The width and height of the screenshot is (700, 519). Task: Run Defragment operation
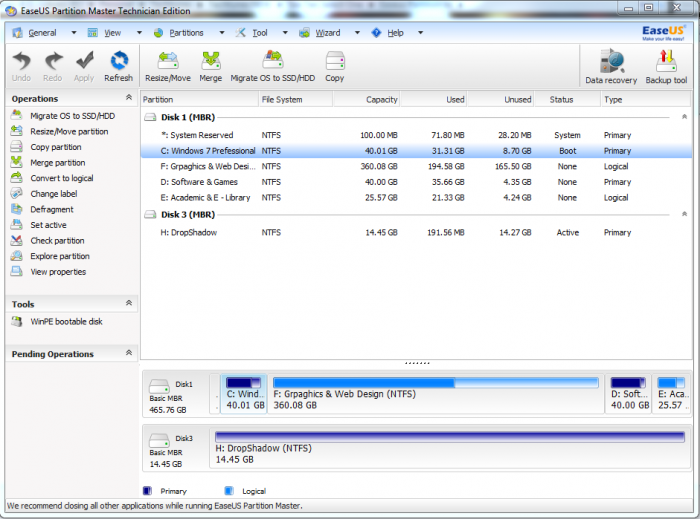pos(42,210)
